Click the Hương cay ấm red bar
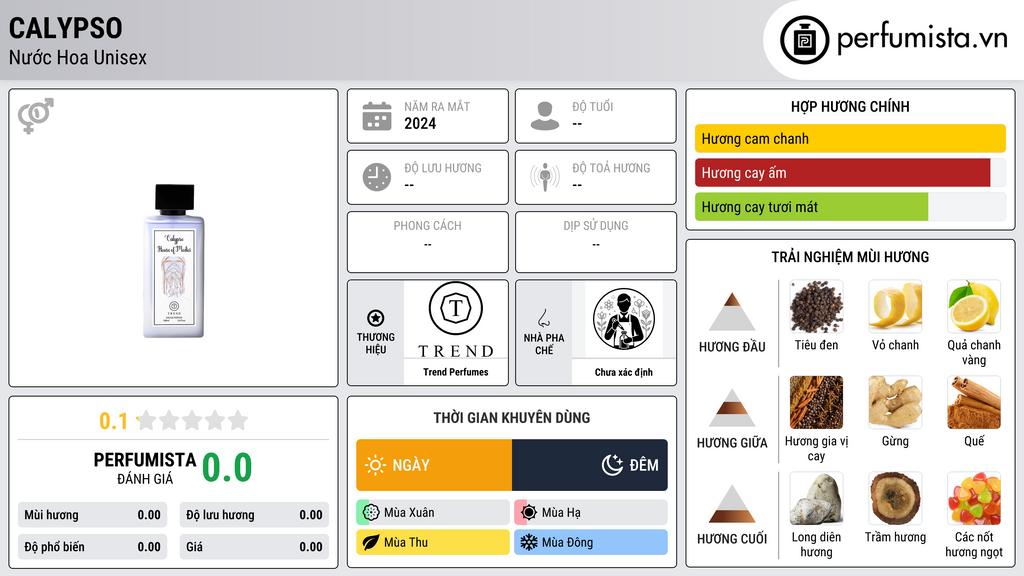 tap(842, 173)
